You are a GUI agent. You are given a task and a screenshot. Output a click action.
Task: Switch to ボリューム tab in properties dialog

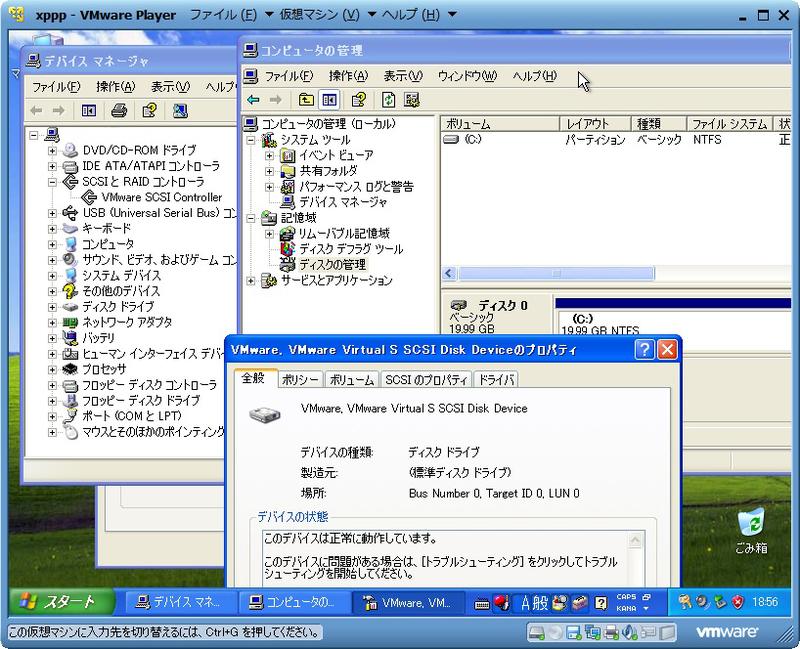click(352, 380)
